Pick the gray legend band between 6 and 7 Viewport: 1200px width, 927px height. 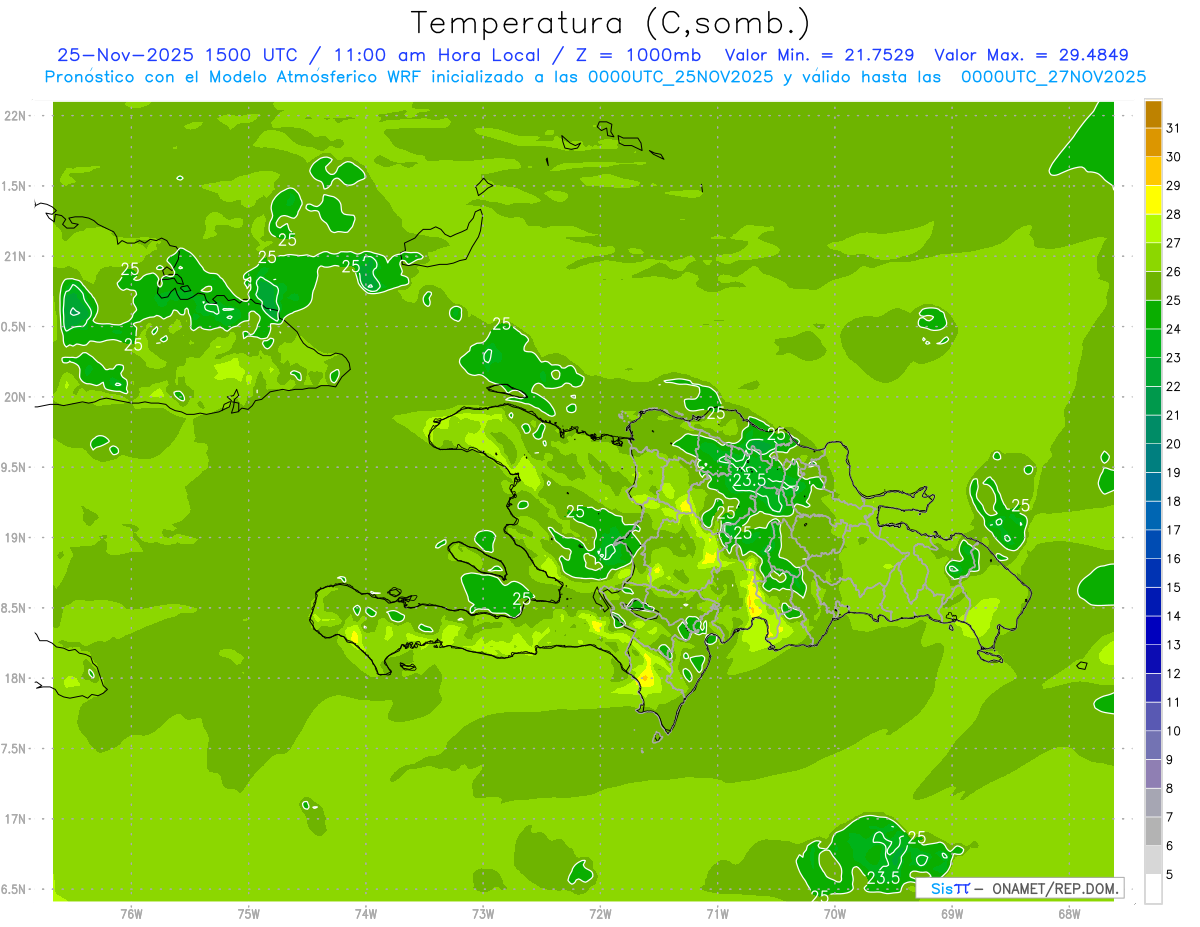(x=1153, y=832)
